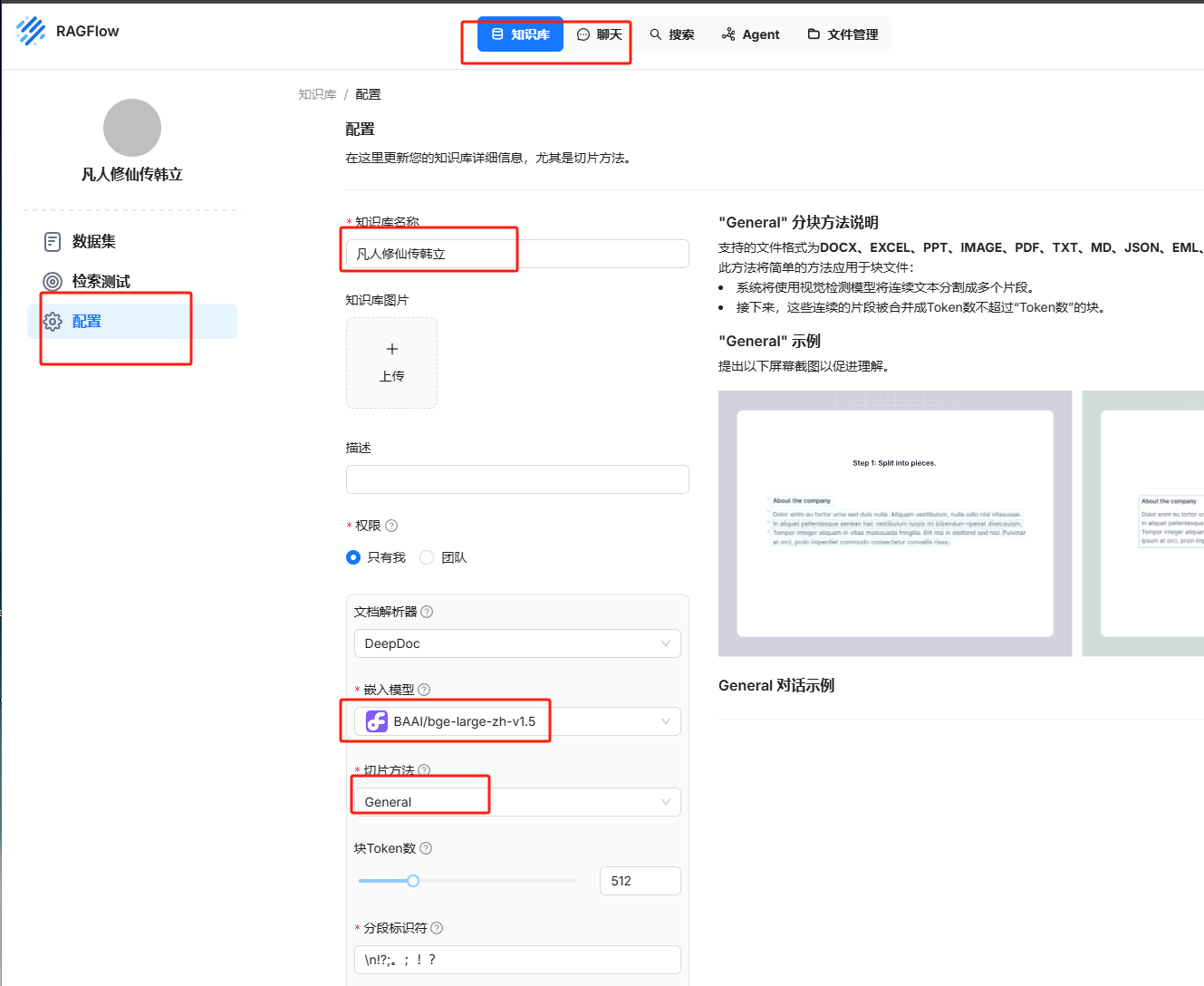1204x986 pixels.
Task: Click the 凡人修仙传韩立 sidebar title
Action: pyautogui.click(x=132, y=174)
